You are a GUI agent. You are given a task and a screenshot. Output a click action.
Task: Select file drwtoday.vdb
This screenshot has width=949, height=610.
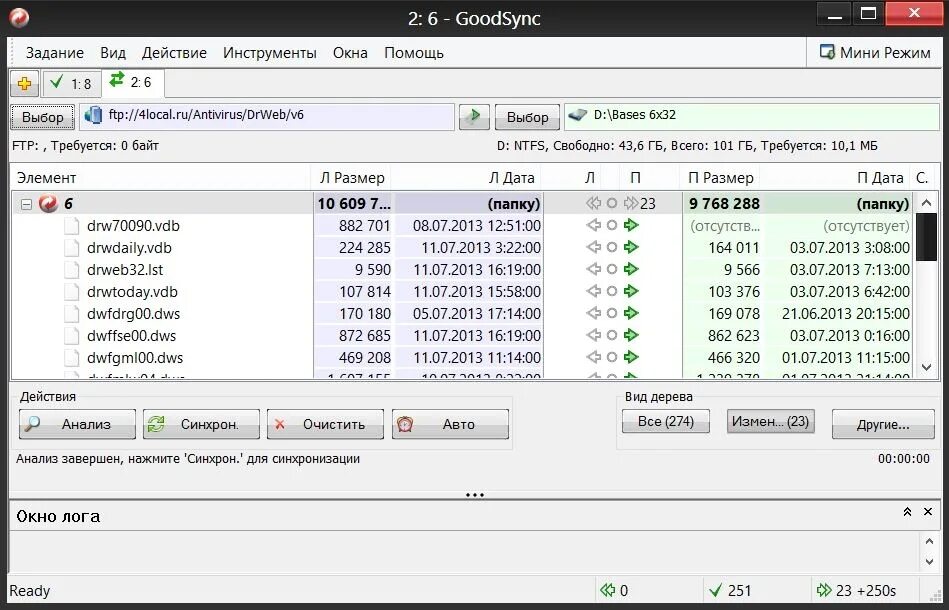point(132,292)
